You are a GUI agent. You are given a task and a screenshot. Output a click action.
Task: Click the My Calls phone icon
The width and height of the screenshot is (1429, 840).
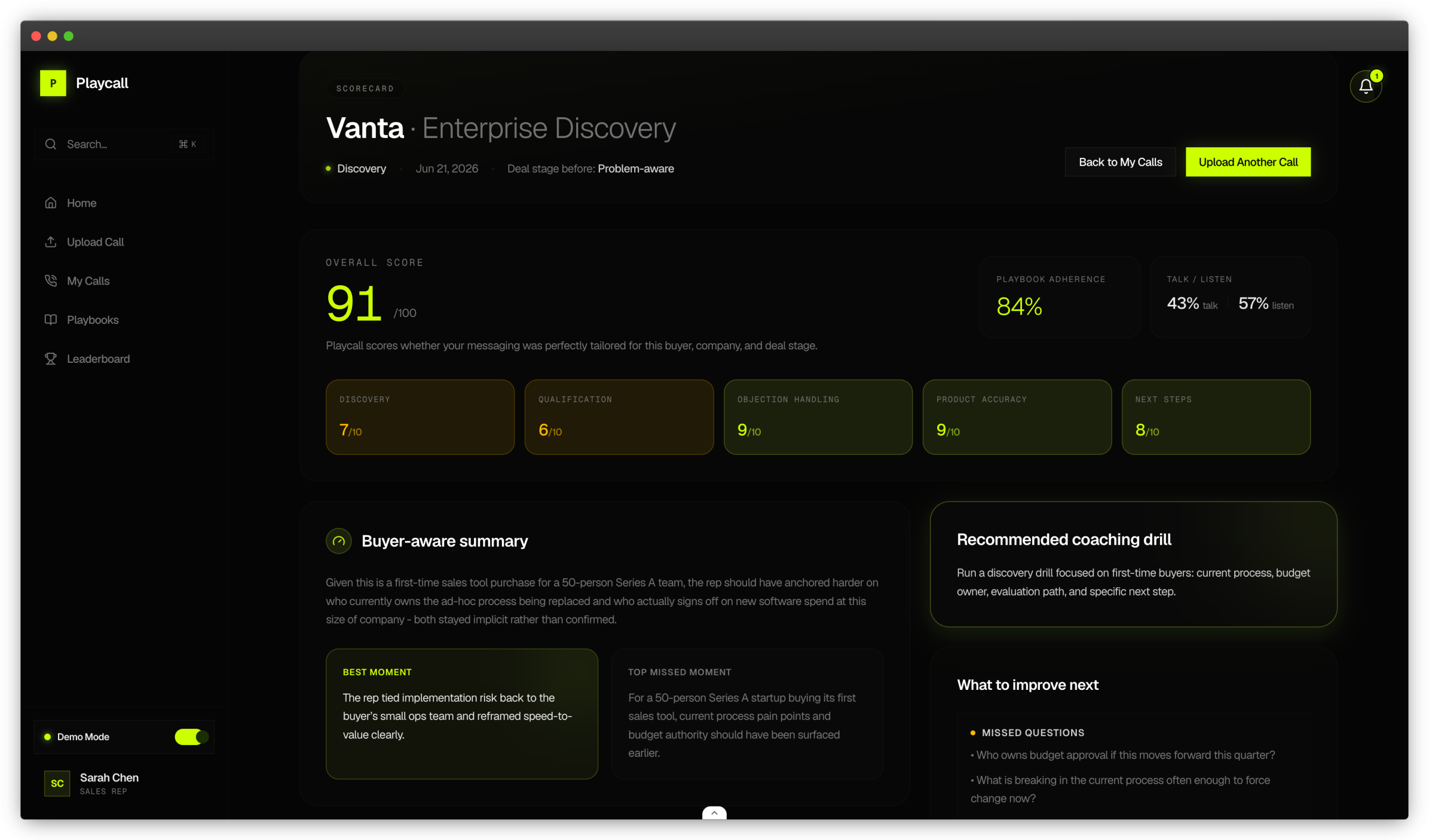click(x=50, y=281)
